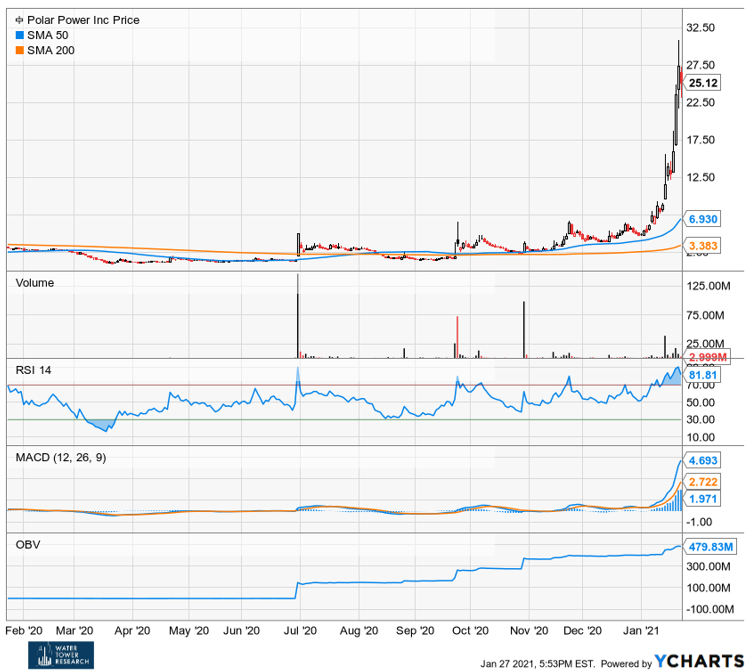Click the Water Tower Research logo
The width and height of the screenshot is (752, 672).
(x=61, y=655)
